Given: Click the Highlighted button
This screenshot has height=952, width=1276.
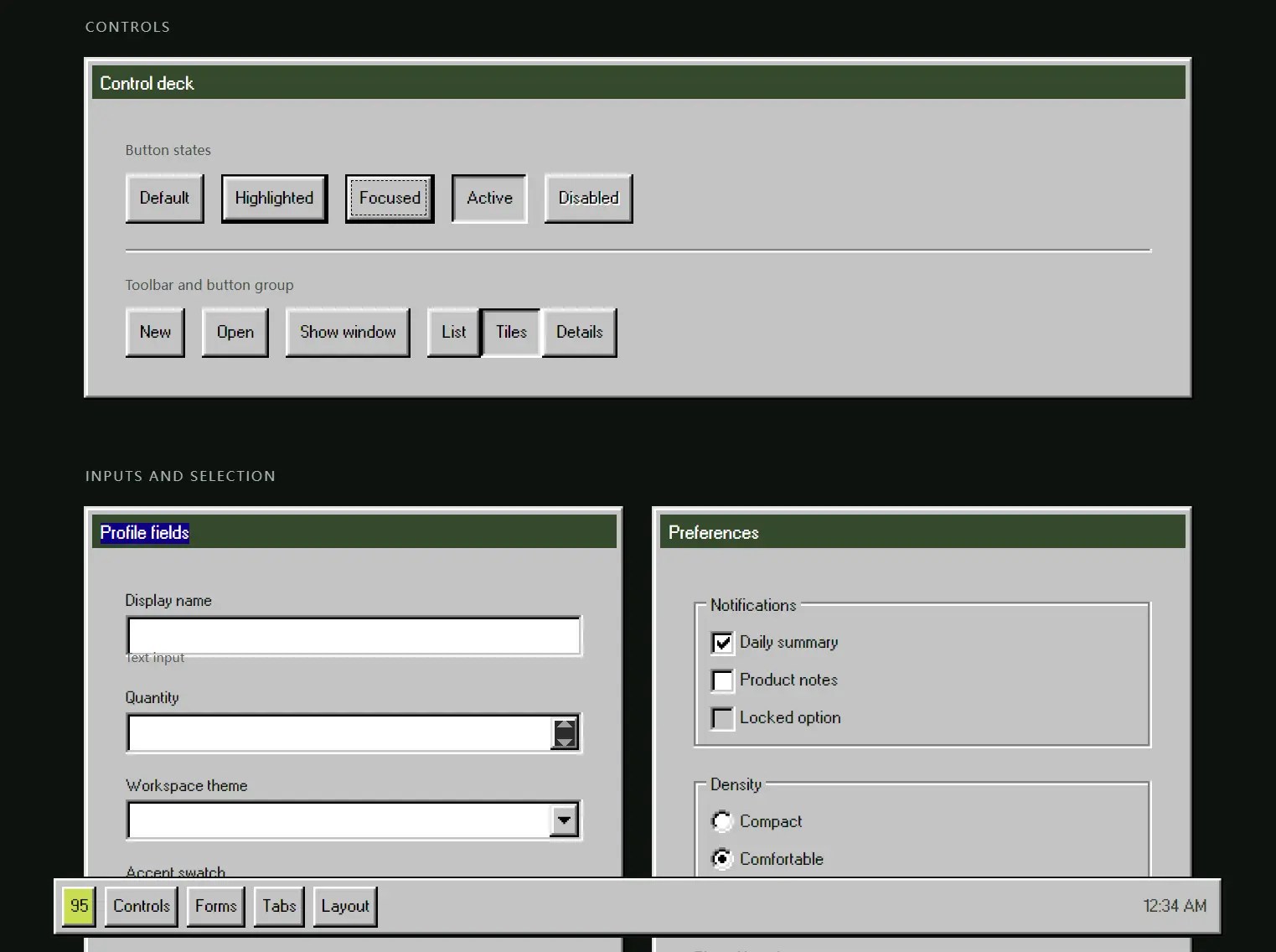Looking at the screenshot, I should 274,199.
